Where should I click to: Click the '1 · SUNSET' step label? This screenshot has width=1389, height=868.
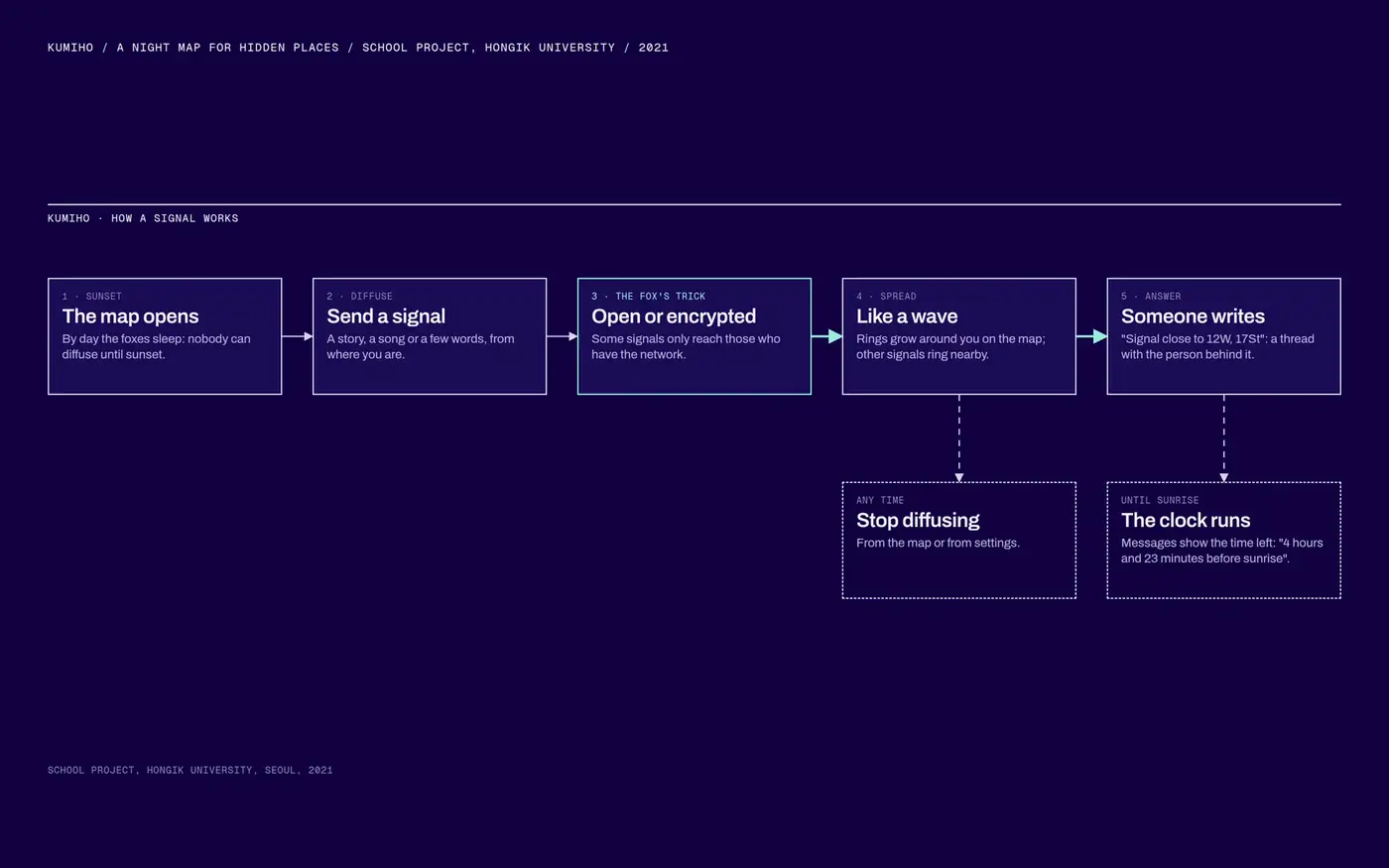pos(92,297)
